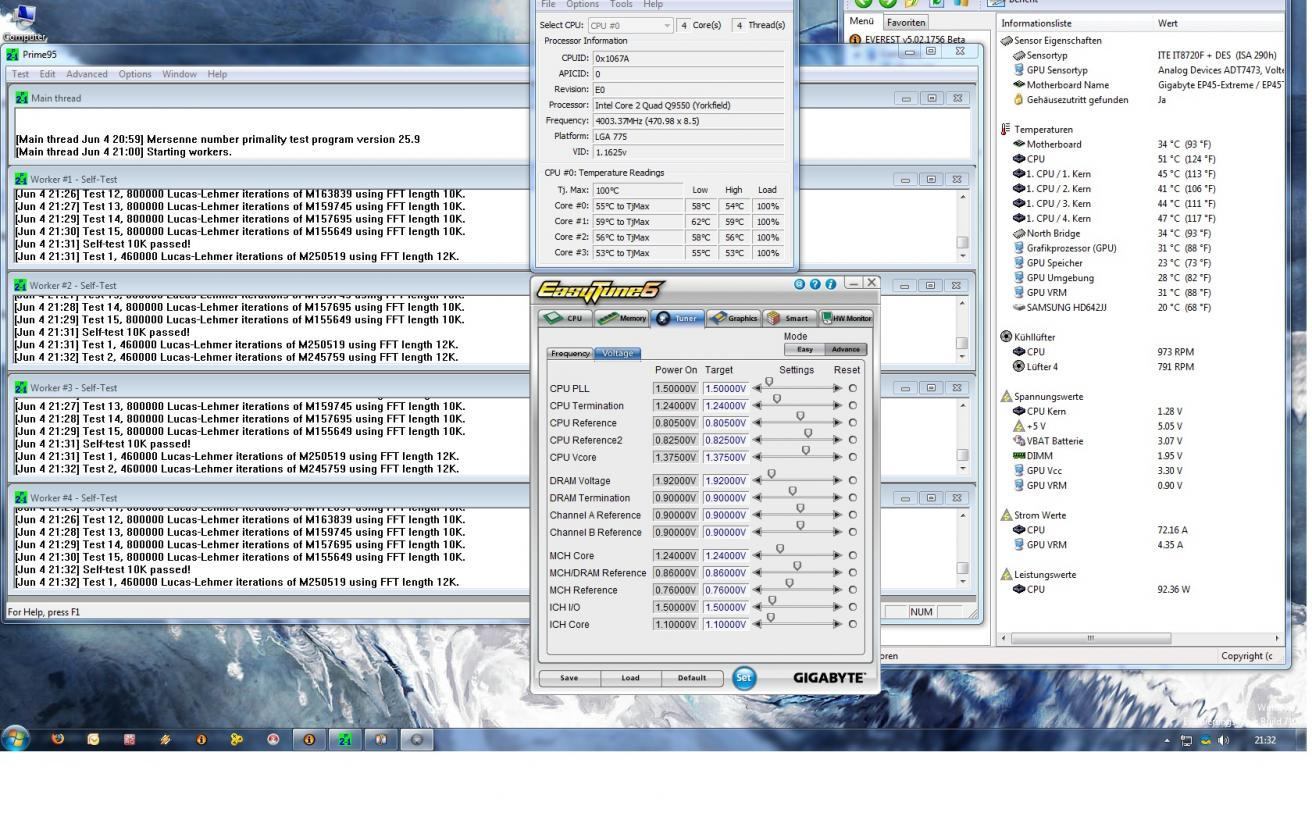
Task: Click Leistungswerte warning icon in Everest
Action: point(1007,575)
